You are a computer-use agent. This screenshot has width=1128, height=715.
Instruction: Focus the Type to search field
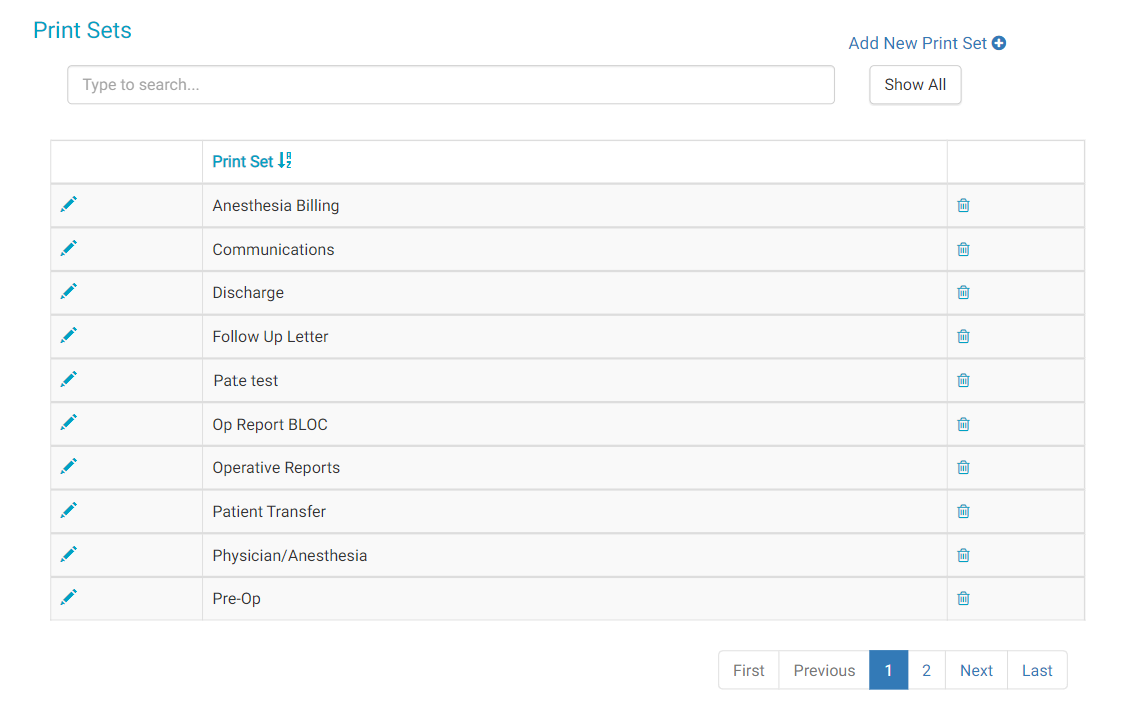pyautogui.click(x=450, y=85)
